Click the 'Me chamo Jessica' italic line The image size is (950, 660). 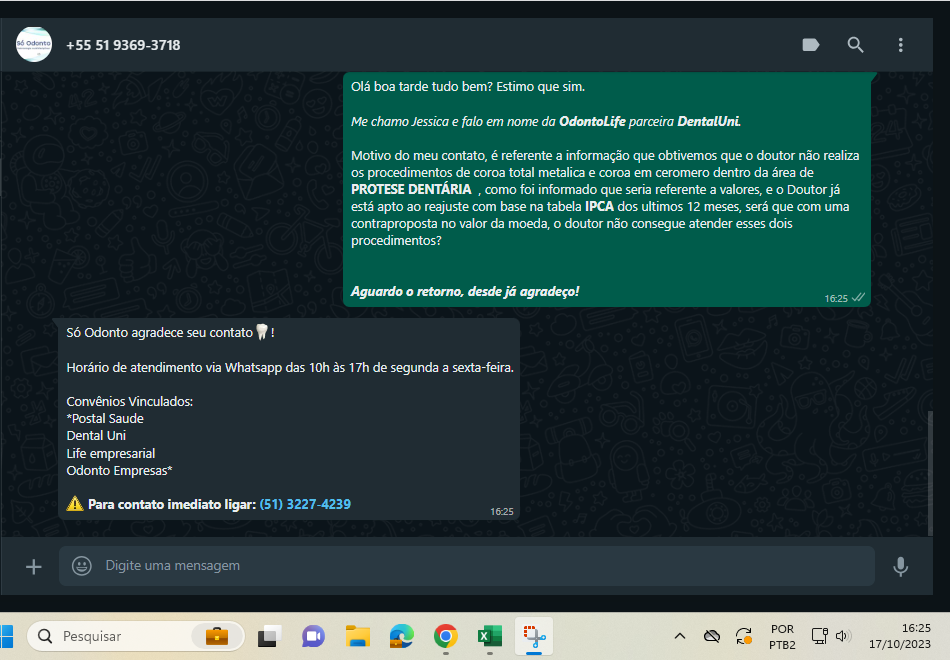point(546,122)
